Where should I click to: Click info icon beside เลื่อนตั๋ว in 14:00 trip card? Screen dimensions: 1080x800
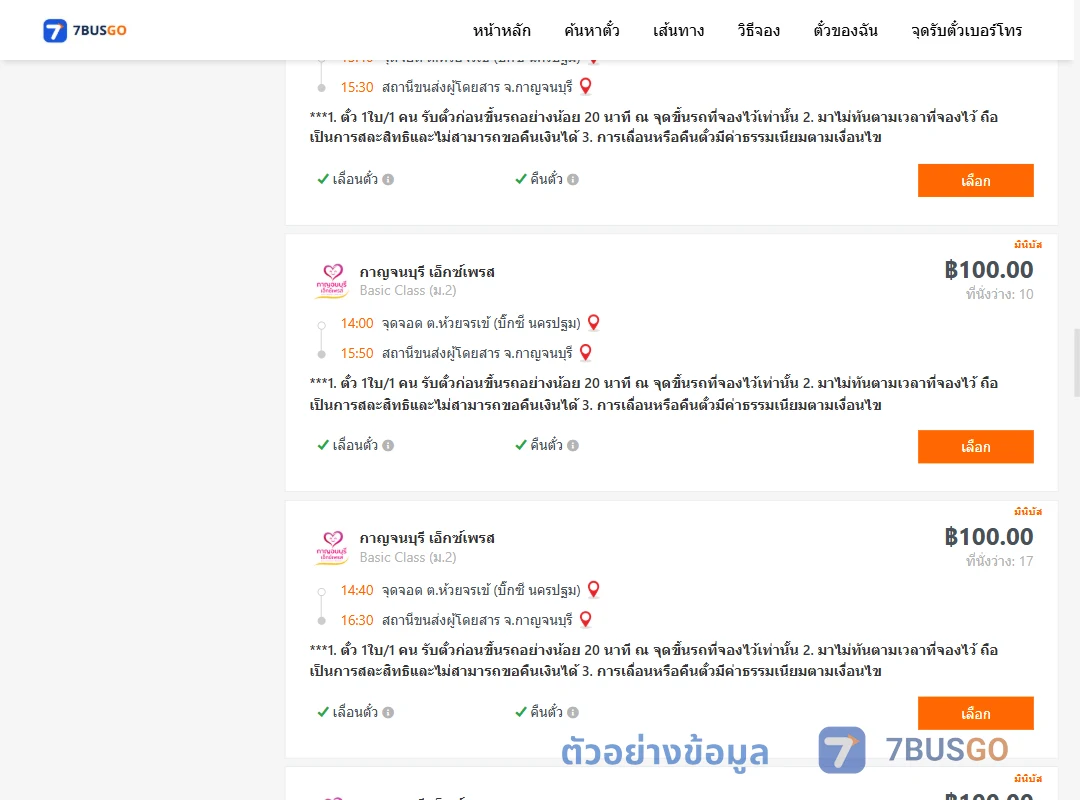[x=388, y=445]
